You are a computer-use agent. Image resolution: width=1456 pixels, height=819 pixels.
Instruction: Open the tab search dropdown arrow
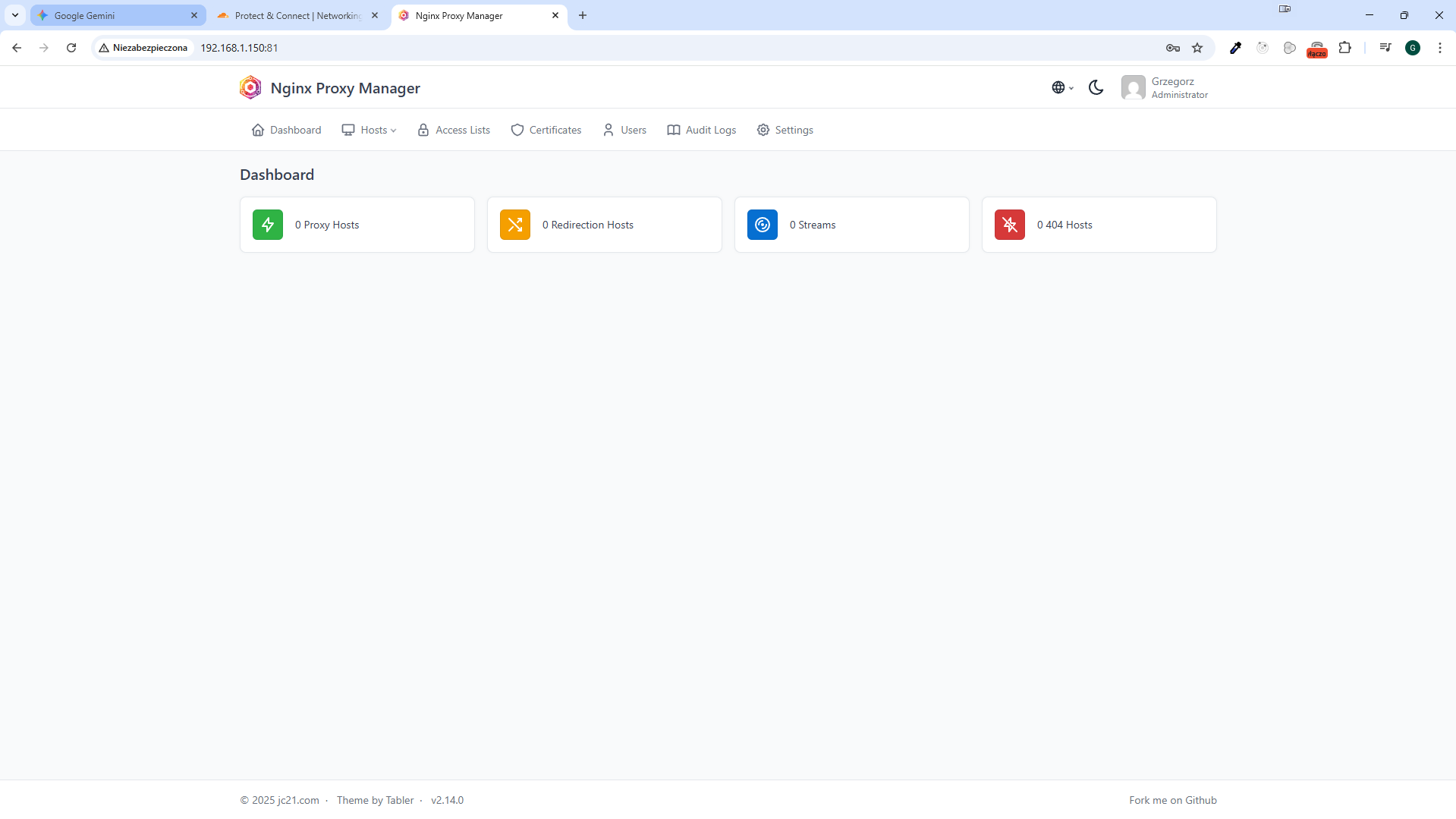tap(15, 15)
